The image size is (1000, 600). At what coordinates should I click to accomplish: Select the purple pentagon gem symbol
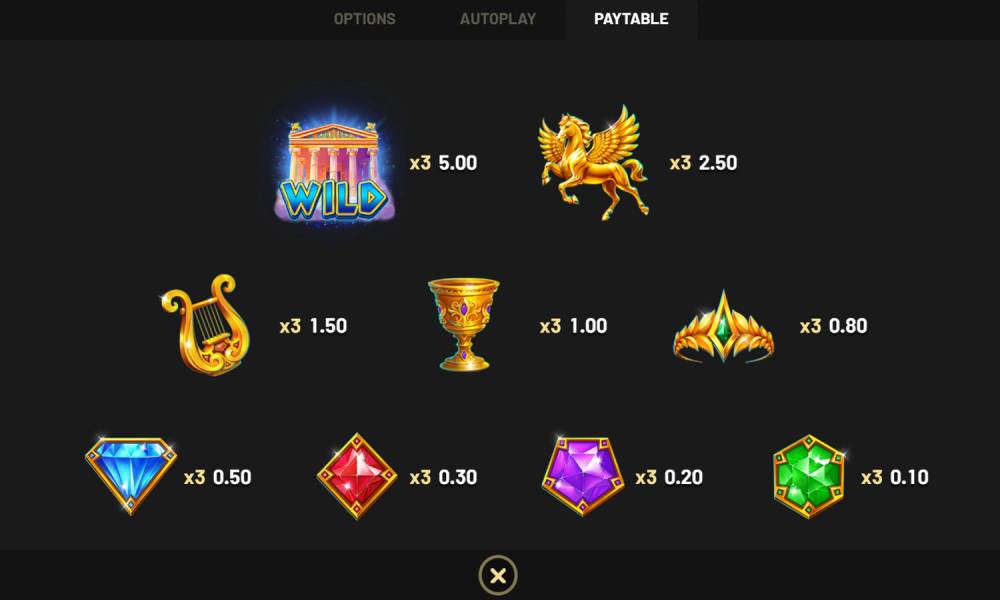click(x=582, y=476)
